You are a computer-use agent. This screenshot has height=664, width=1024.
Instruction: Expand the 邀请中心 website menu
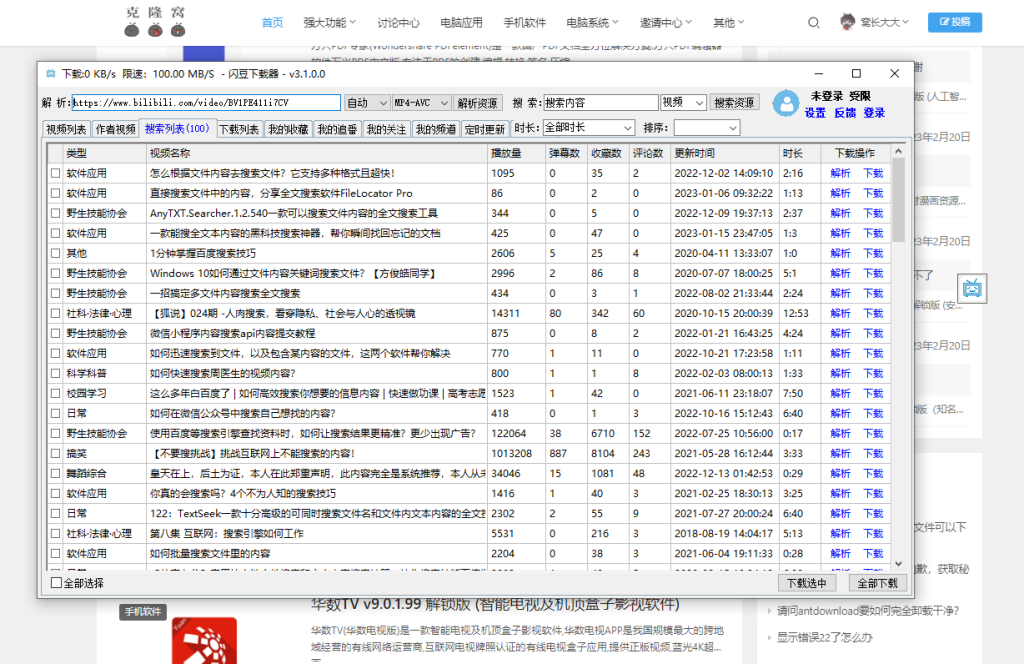(665, 23)
